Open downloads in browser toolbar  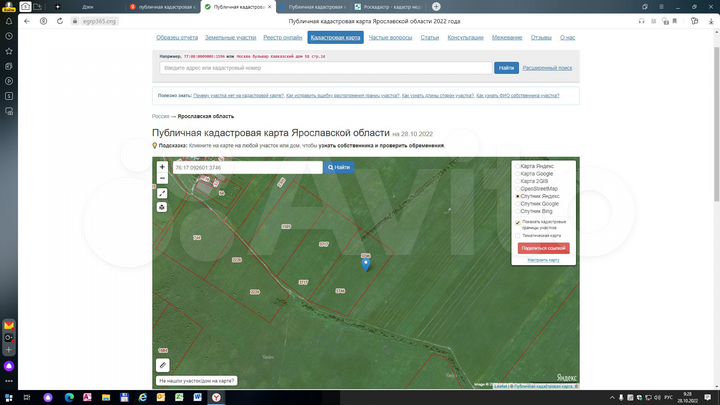click(711, 21)
